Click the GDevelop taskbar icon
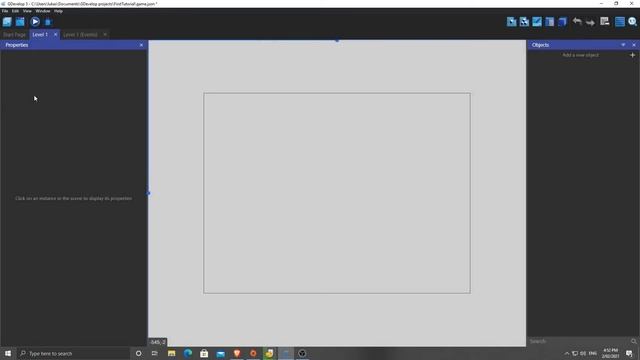 pyautogui.click(x=286, y=353)
